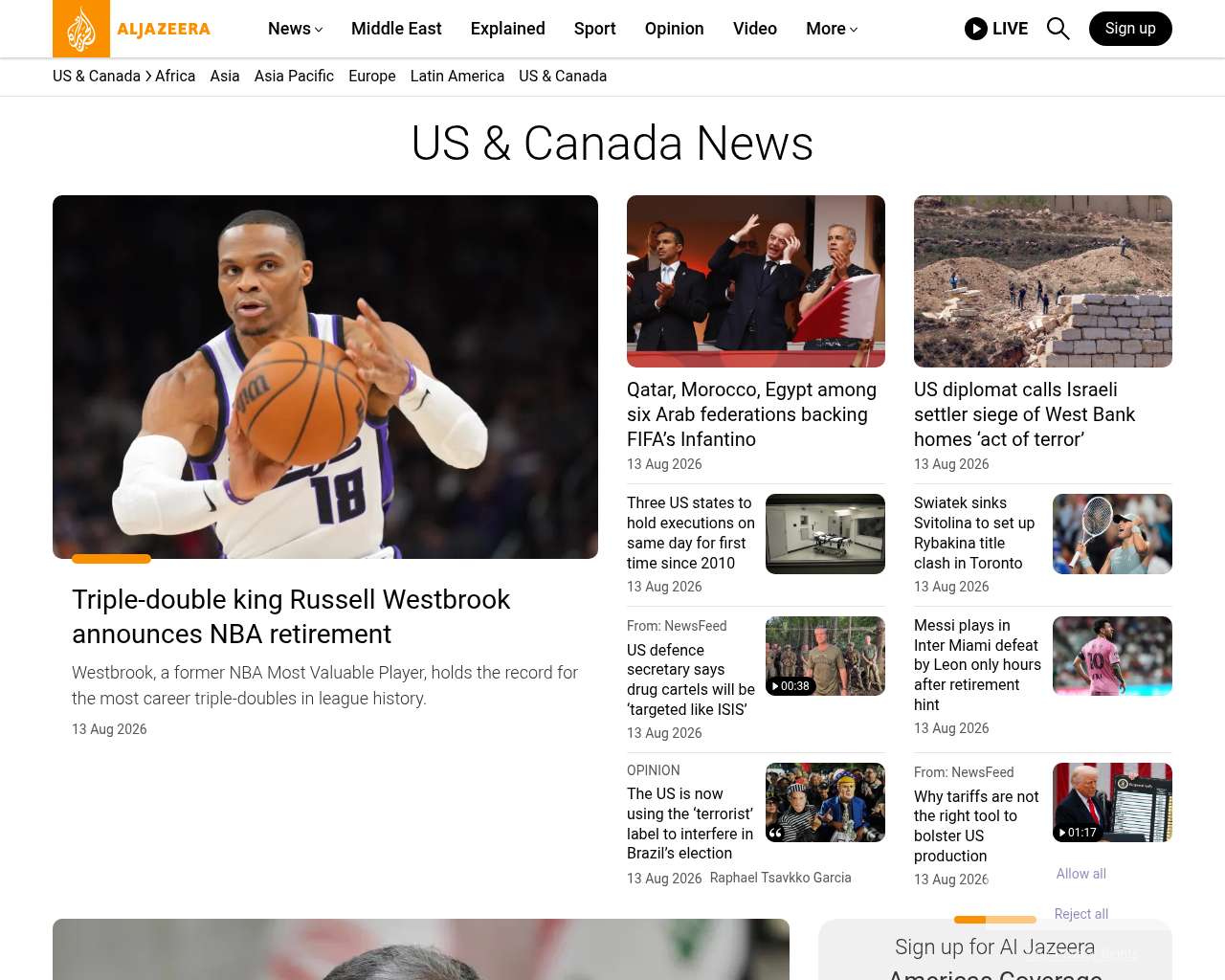This screenshot has width=1225, height=980.
Task: Click the LIVE text label
Action: (1010, 29)
